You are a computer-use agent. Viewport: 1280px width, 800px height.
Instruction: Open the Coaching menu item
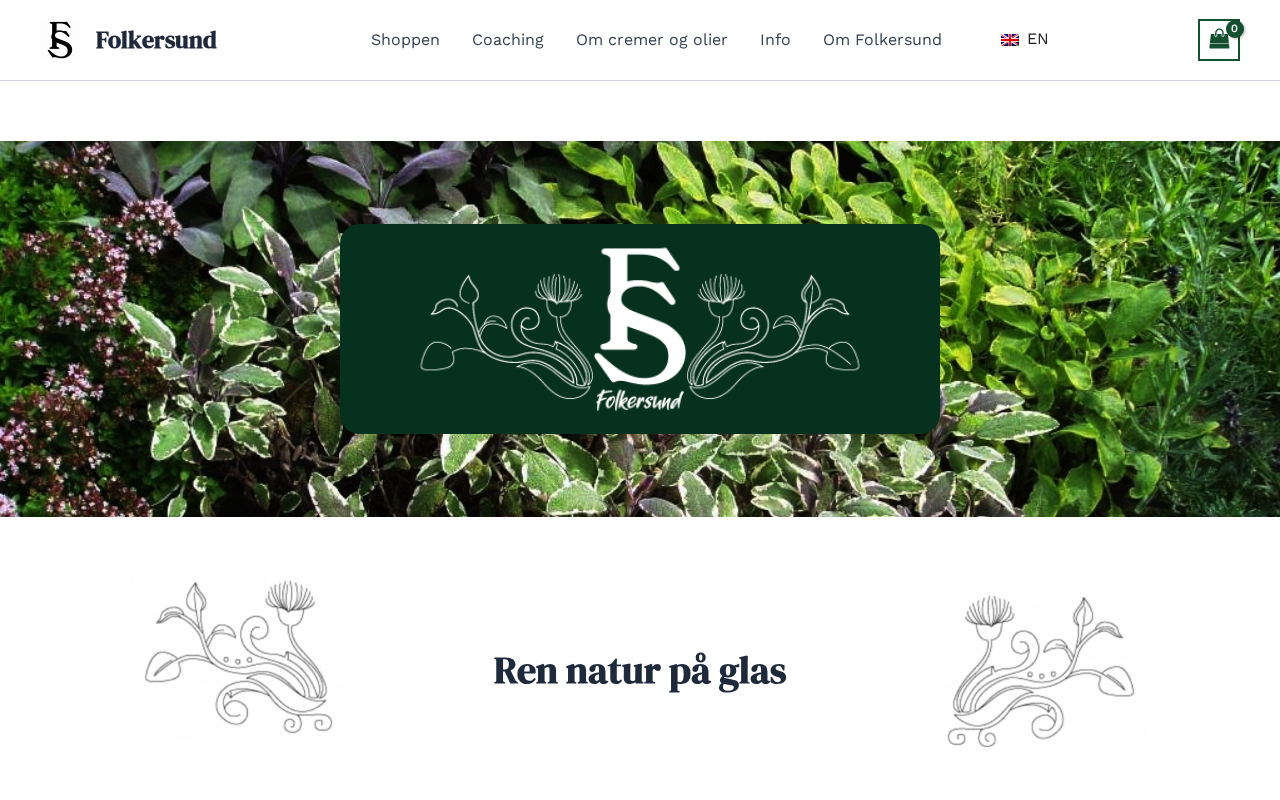(x=508, y=40)
